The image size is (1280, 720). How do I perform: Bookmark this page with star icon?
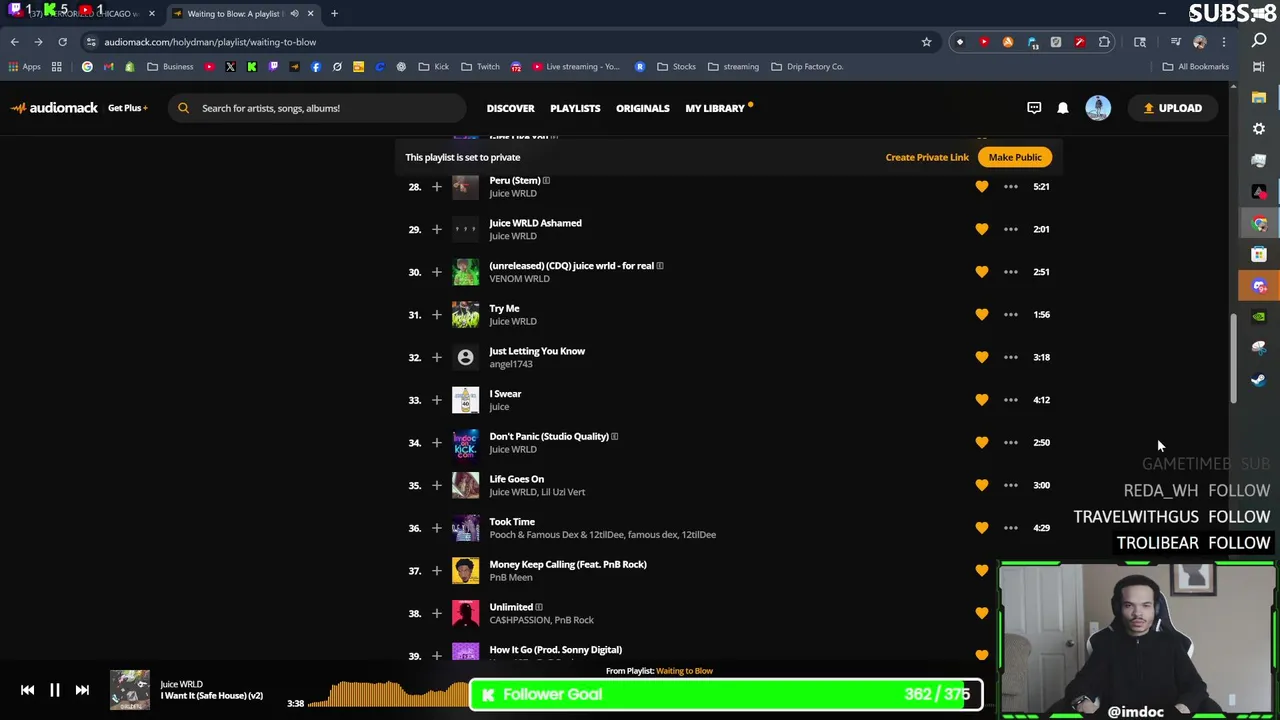926,42
